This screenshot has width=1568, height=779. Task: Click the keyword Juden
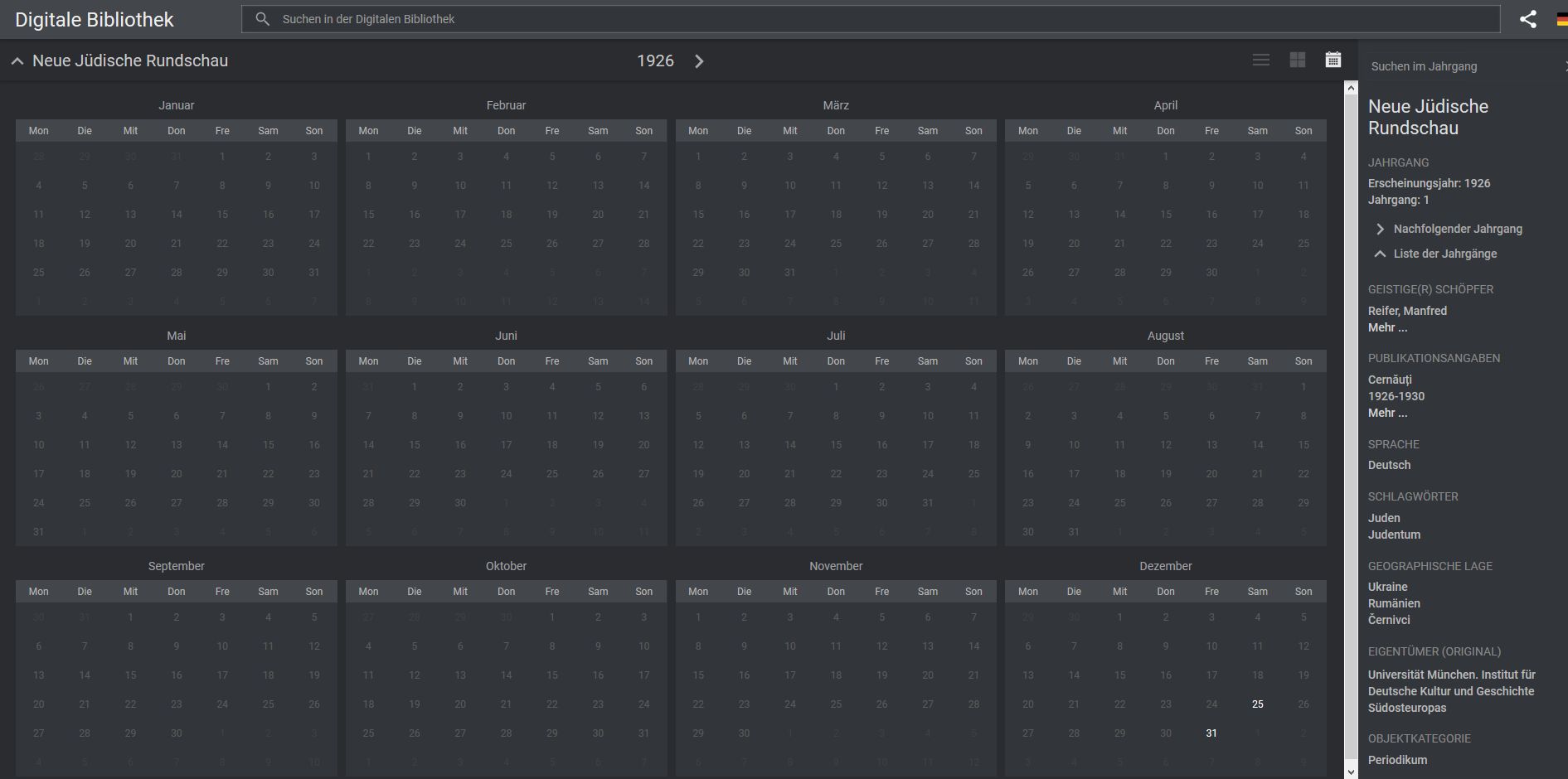click(1384, 518)
